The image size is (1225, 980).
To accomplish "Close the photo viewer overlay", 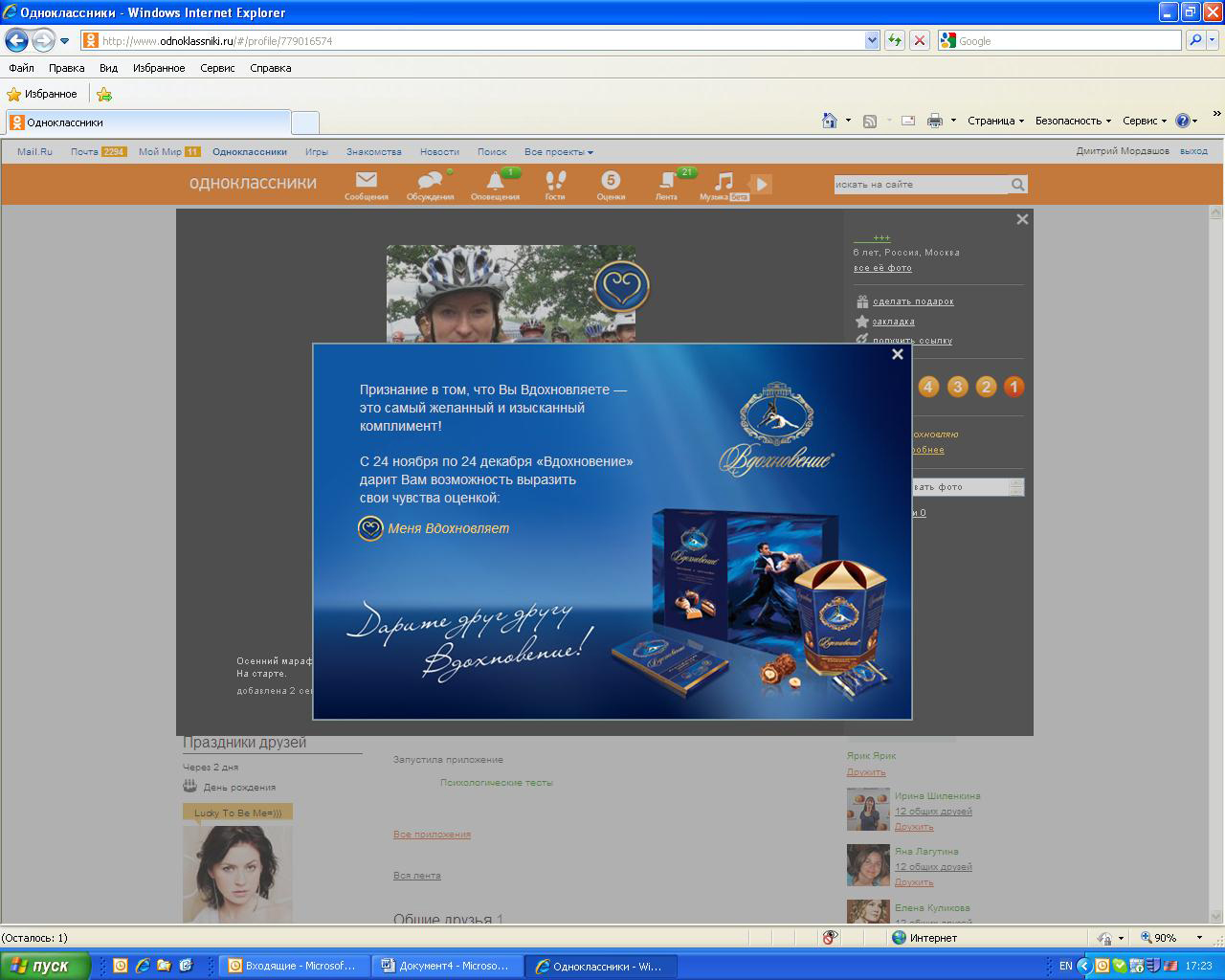I will (x=1022, y=219).
